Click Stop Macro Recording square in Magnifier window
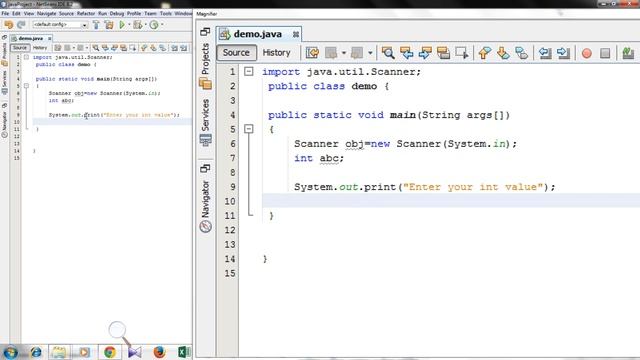Viewport: 640px width, 360px height. (605, 53)
